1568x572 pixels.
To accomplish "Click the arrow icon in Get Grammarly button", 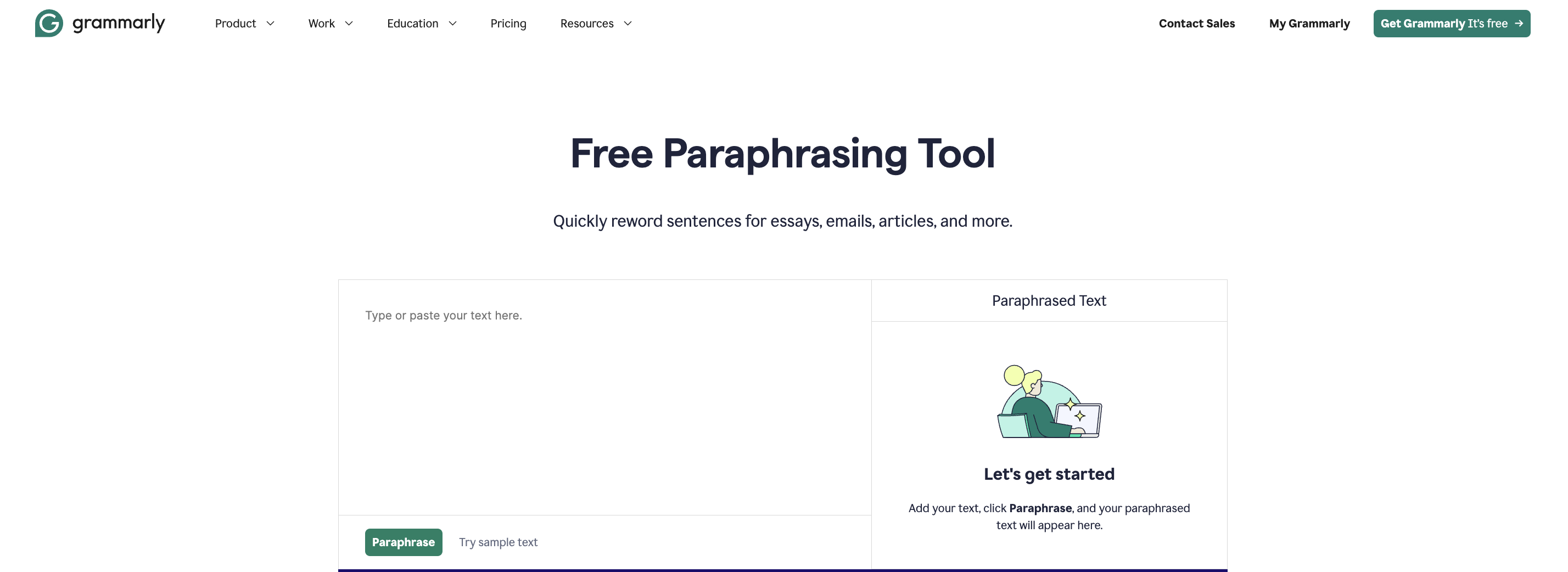I will (x=1519, y=23).
